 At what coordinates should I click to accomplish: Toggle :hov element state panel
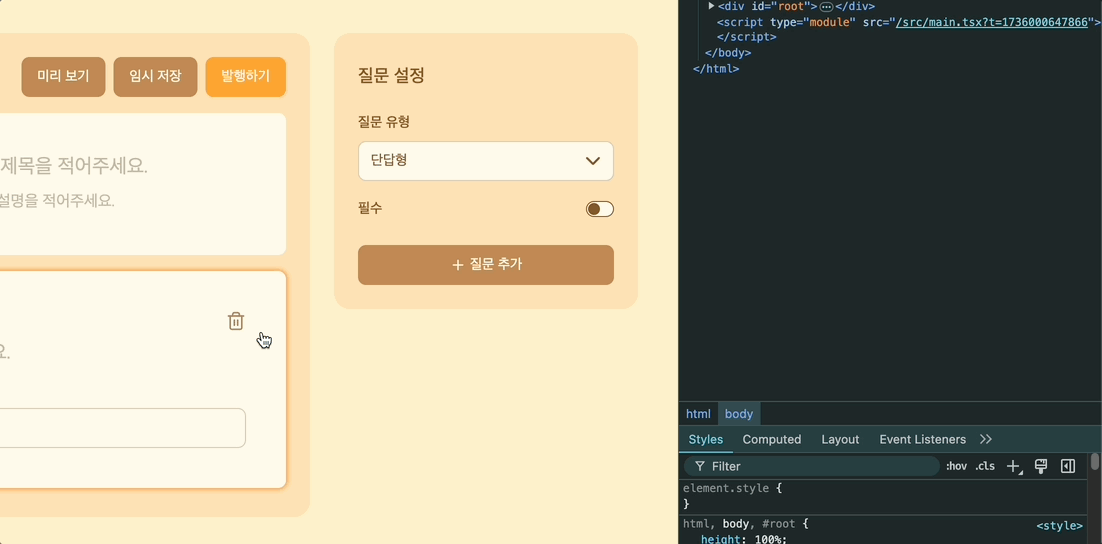coord(957,466)
